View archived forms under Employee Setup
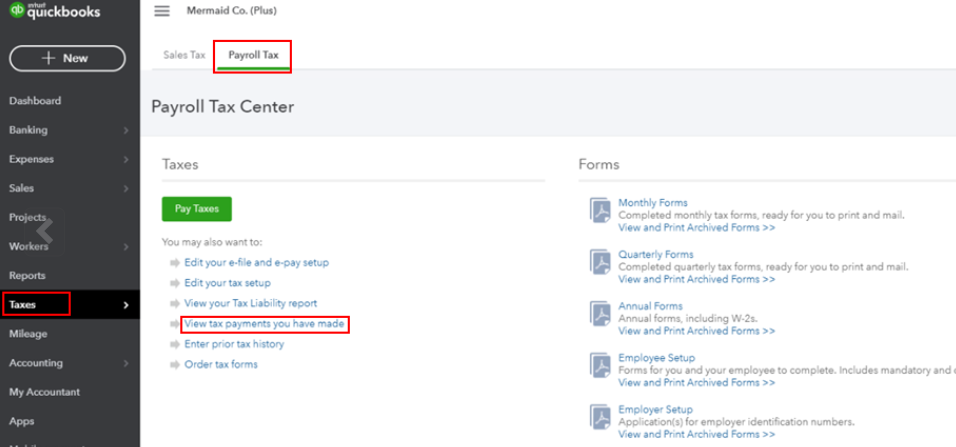This screenshot has width=956, height=447. tap(697, 383)
